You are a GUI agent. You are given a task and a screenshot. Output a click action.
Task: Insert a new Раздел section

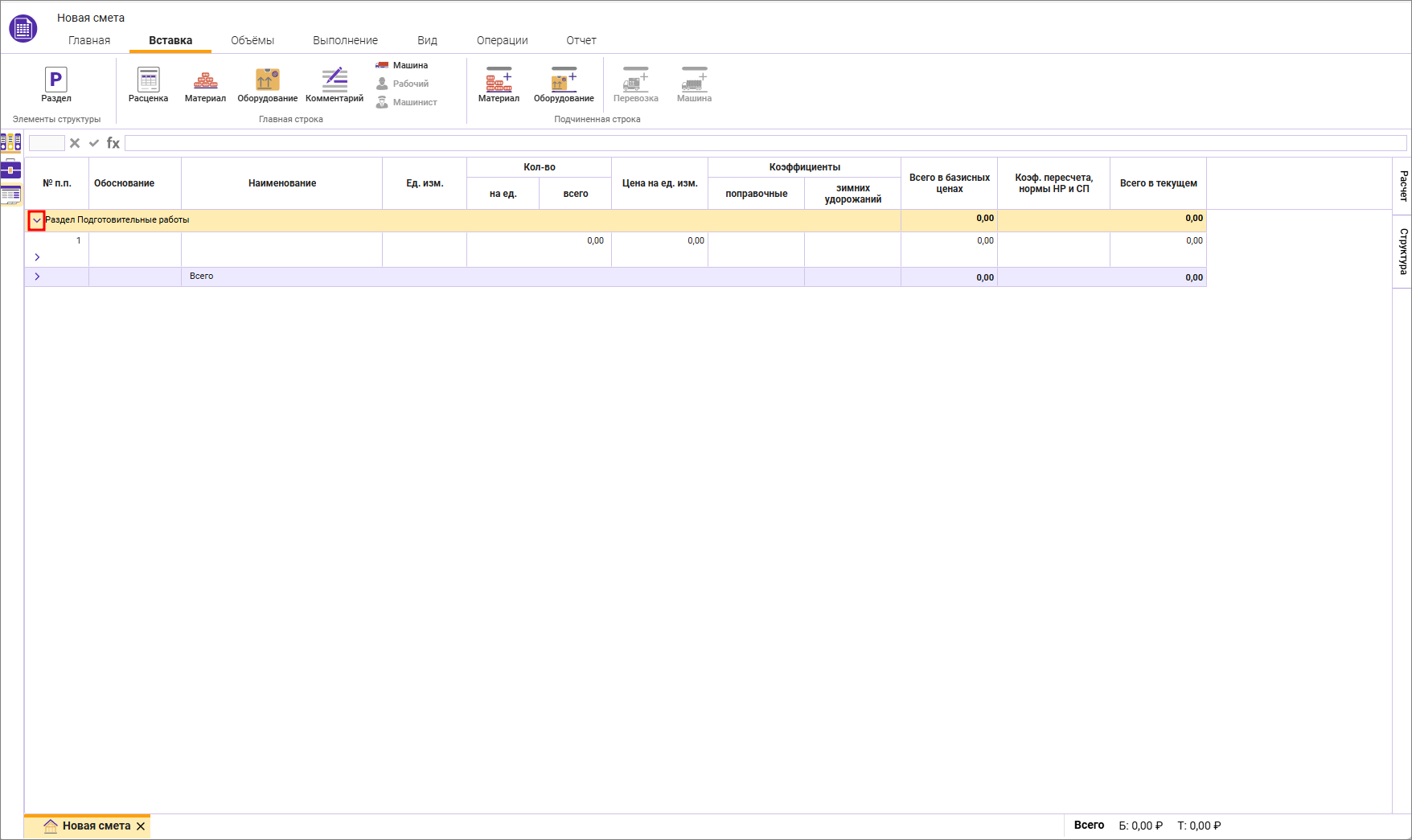(x=55, y=84)
